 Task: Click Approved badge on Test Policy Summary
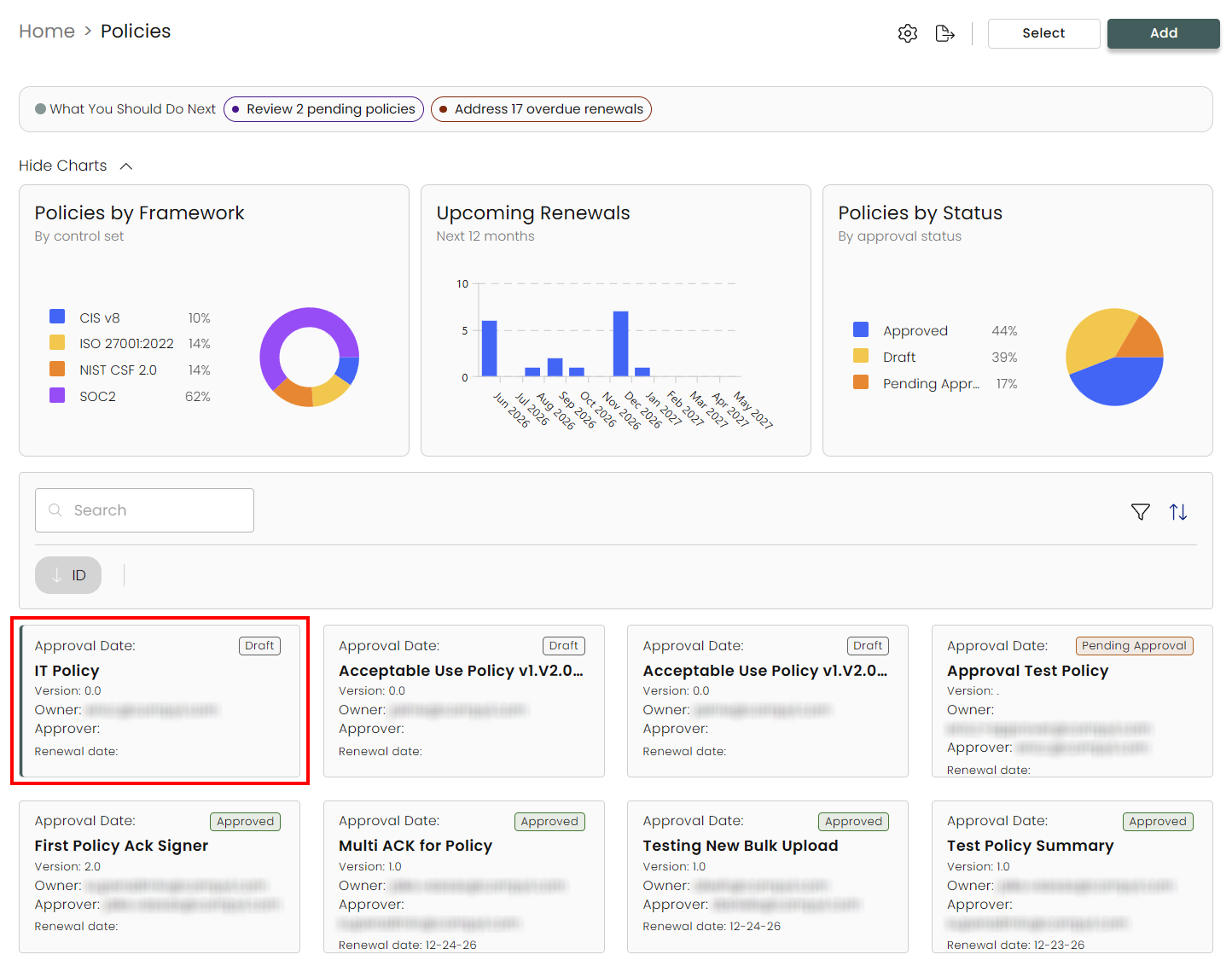(1158, 822)
